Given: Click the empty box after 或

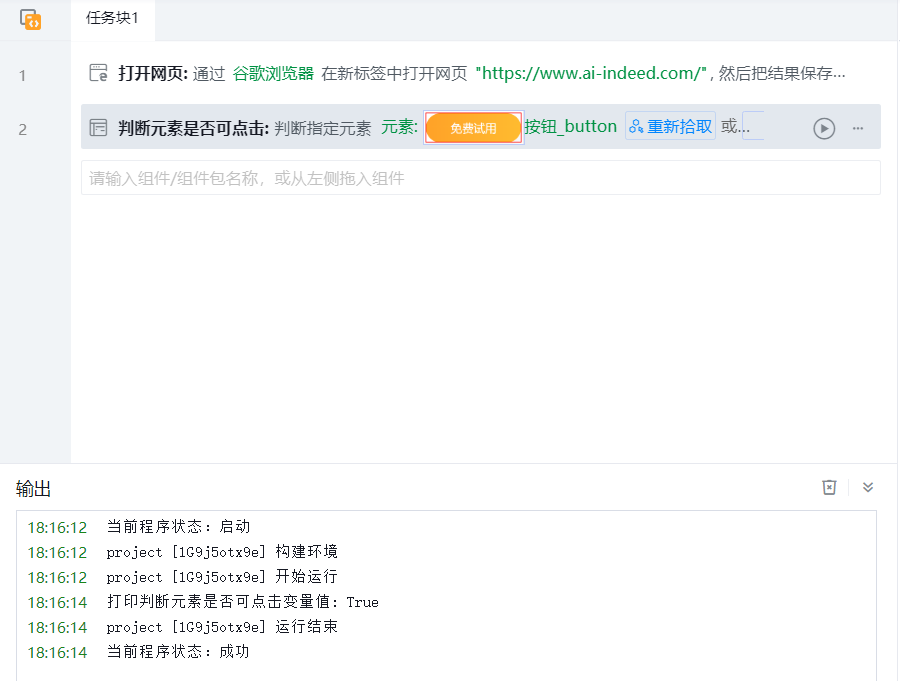Looking at the screenshot, I should [x=754, y=126].
